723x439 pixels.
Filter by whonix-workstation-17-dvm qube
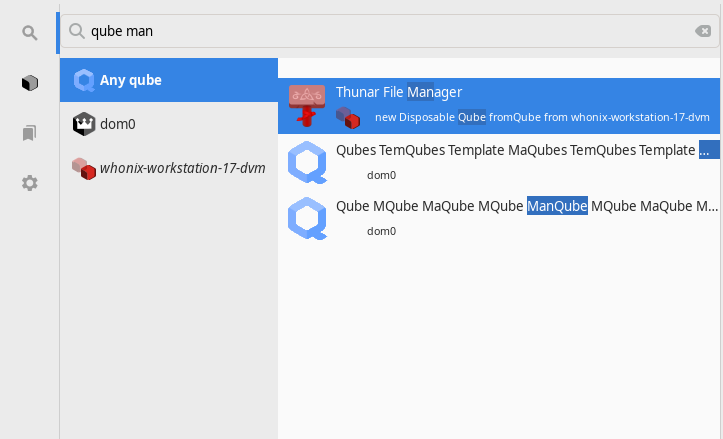(x=169, y=167)
